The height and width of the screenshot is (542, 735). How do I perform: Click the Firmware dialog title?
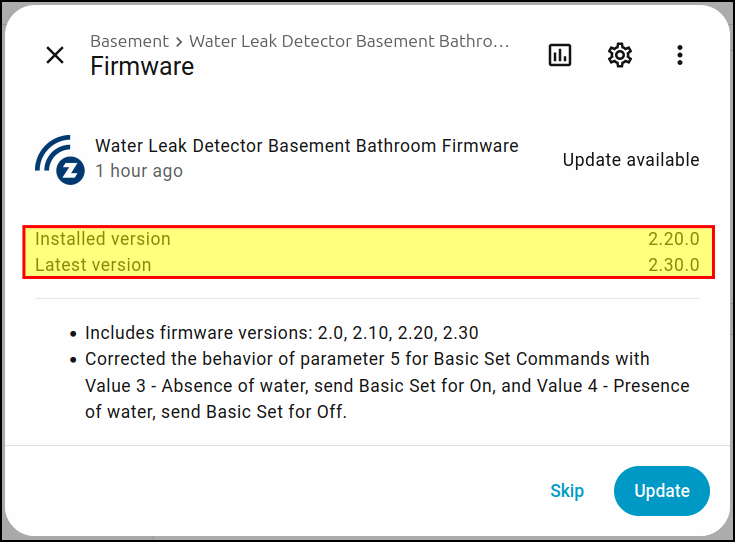[x=142, y=67]
